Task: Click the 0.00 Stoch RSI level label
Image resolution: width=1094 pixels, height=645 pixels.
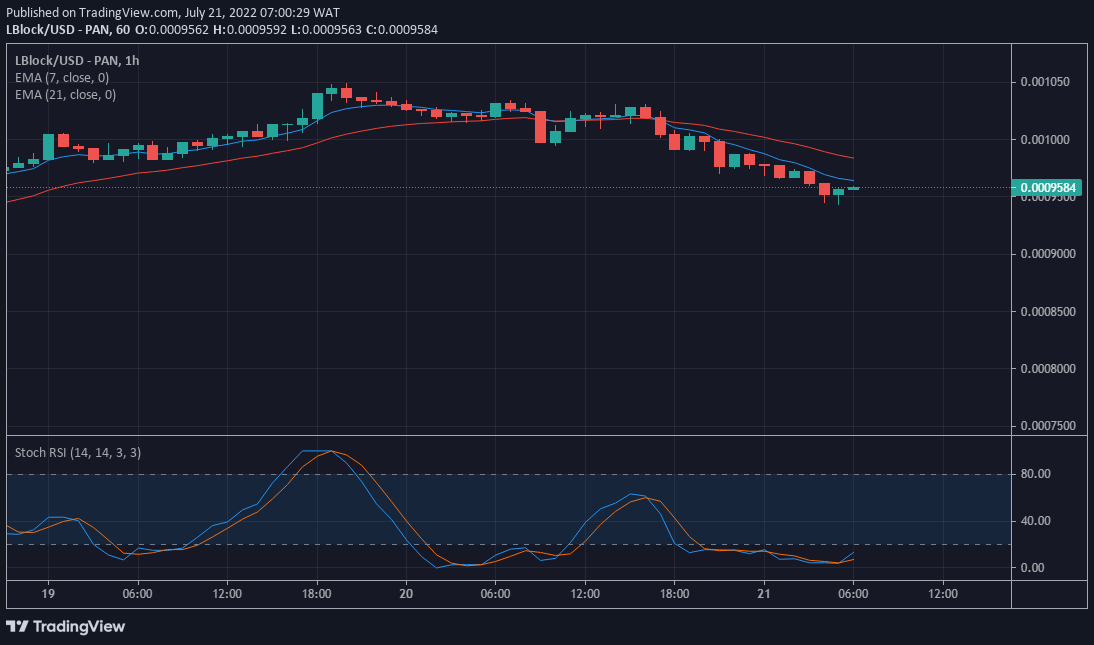Action: (x=1032, y=568)
